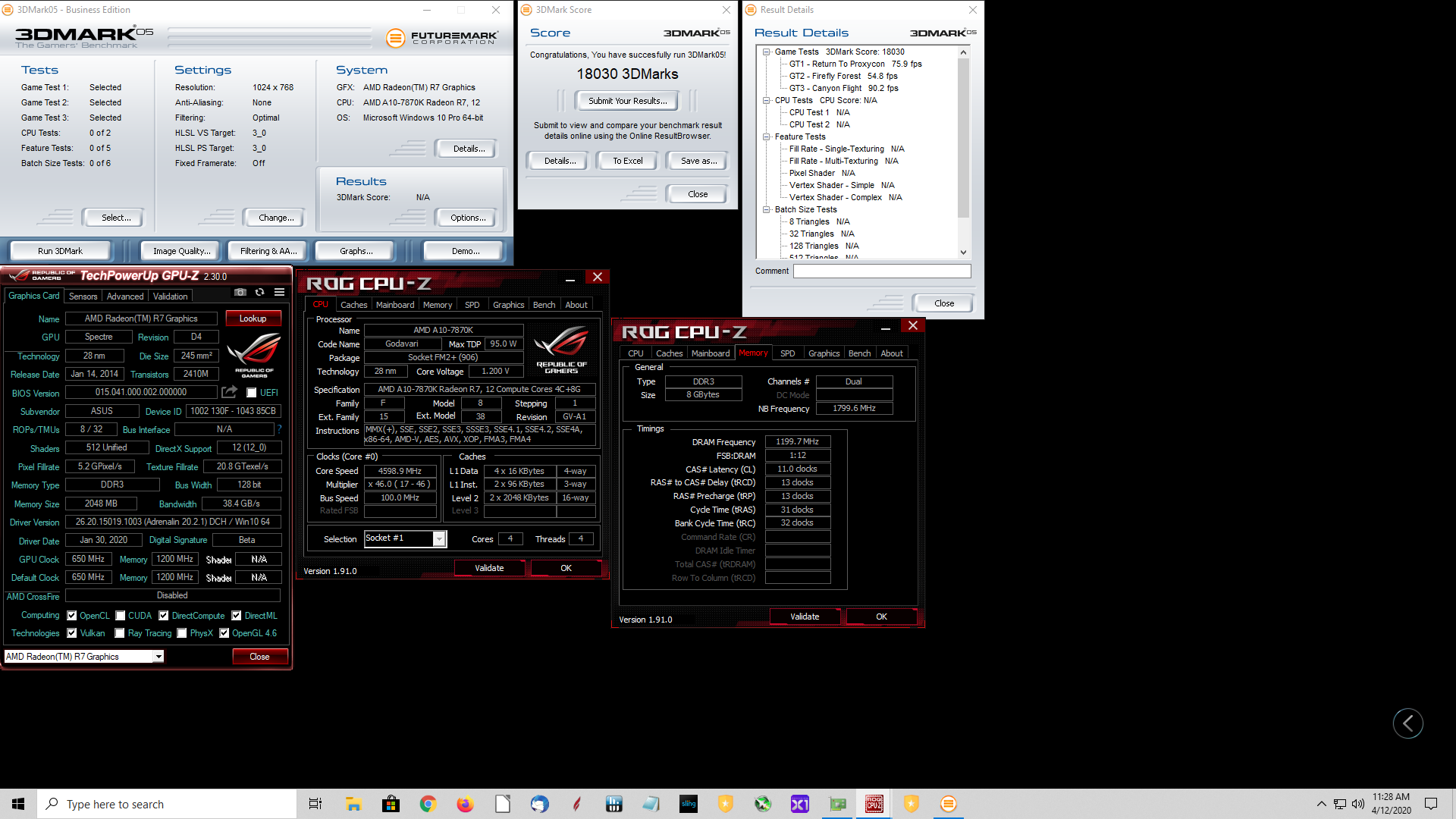Click Save as button in 3DMark Score
The width and height of the screenshot is (1456, 819).
[698, 161]
